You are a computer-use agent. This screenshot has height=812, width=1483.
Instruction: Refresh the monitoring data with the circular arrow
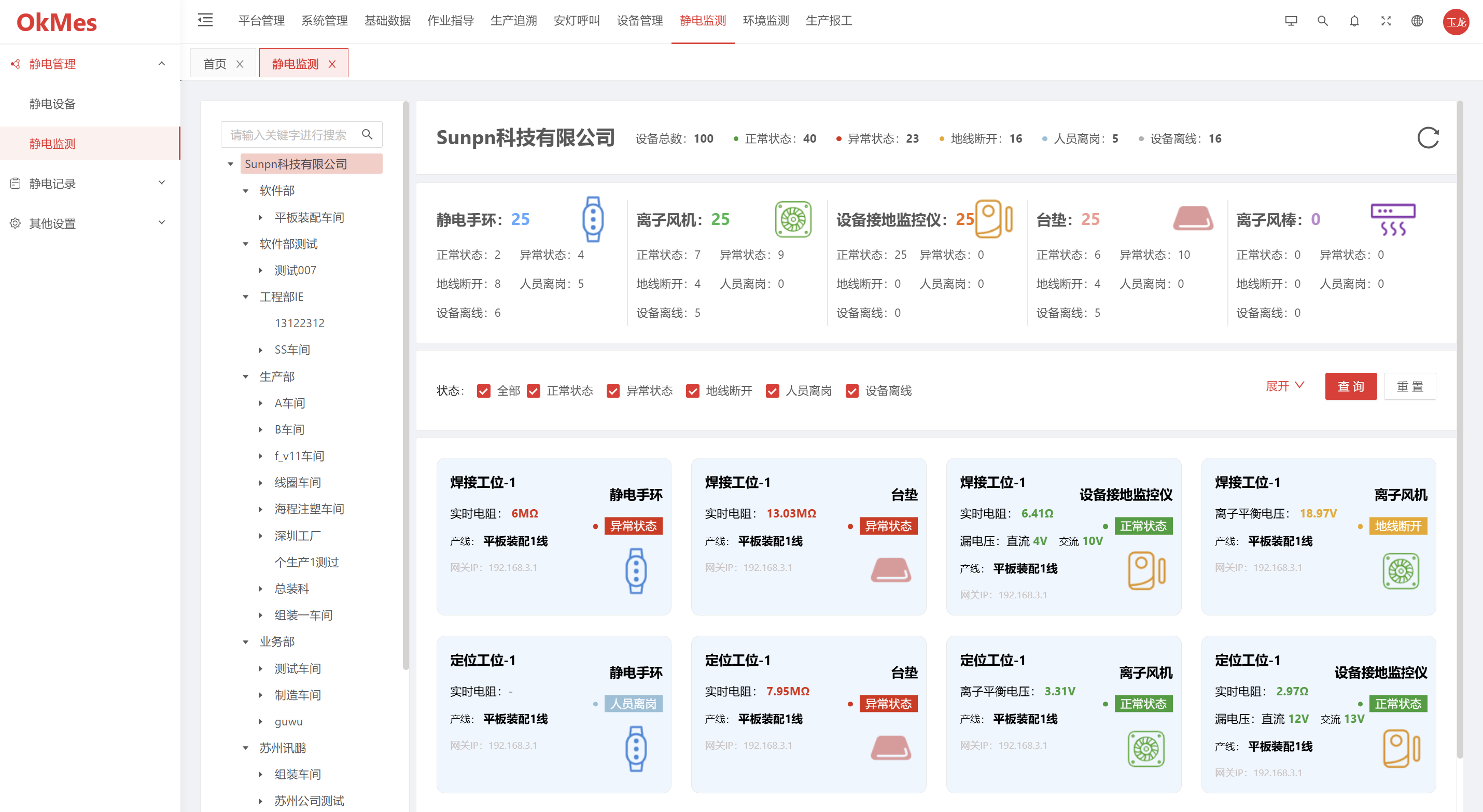tap(1428, 138)
